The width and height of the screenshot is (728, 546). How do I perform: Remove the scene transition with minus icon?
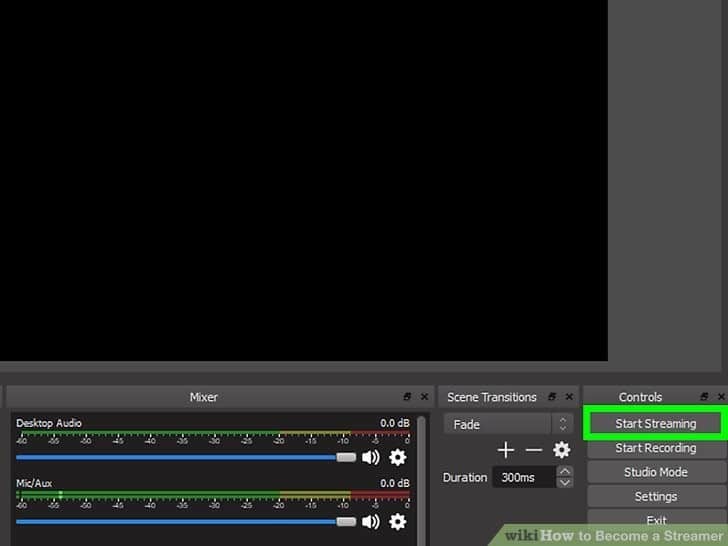534,450
